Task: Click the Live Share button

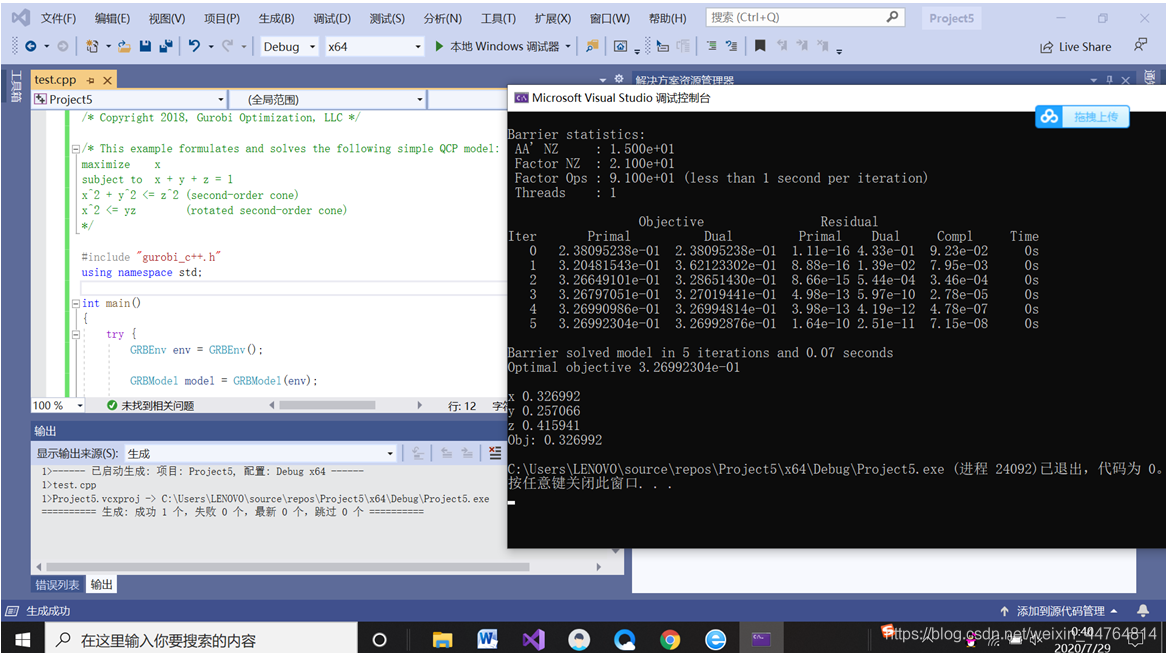Action: [x=1075, y=47]
